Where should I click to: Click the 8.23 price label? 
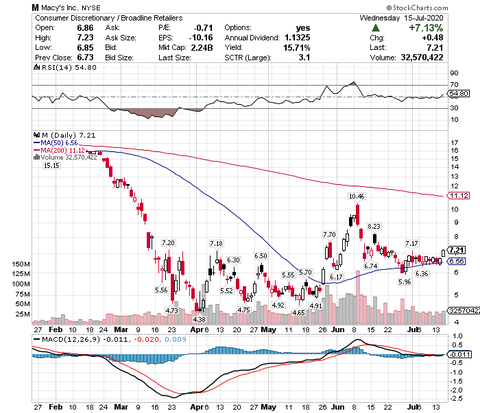[374, 226]
